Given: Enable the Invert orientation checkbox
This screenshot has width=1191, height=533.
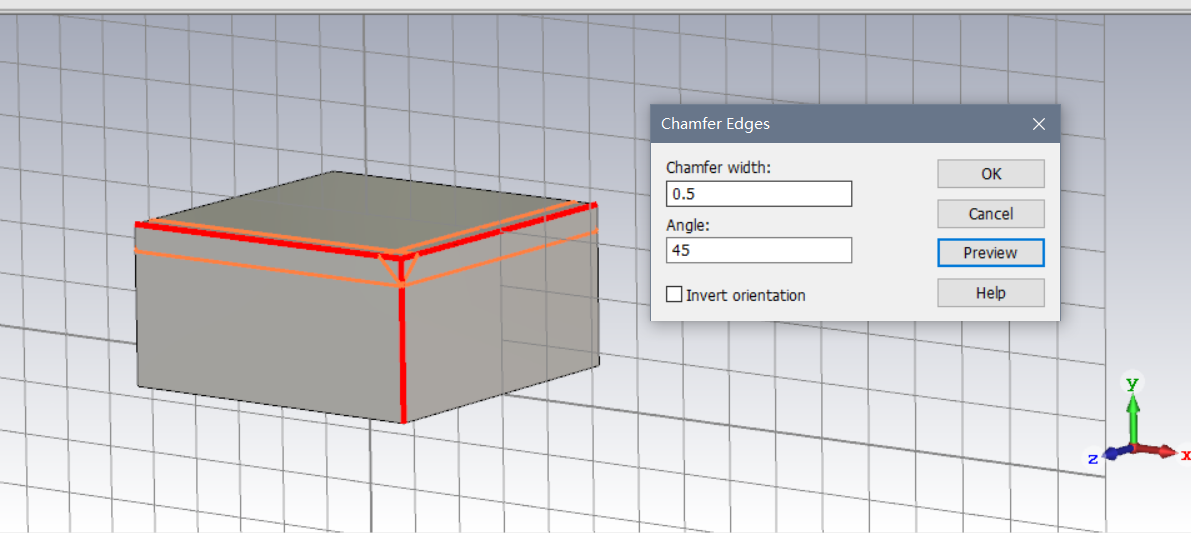Looking at the screenshot, I should pos(674,295).
